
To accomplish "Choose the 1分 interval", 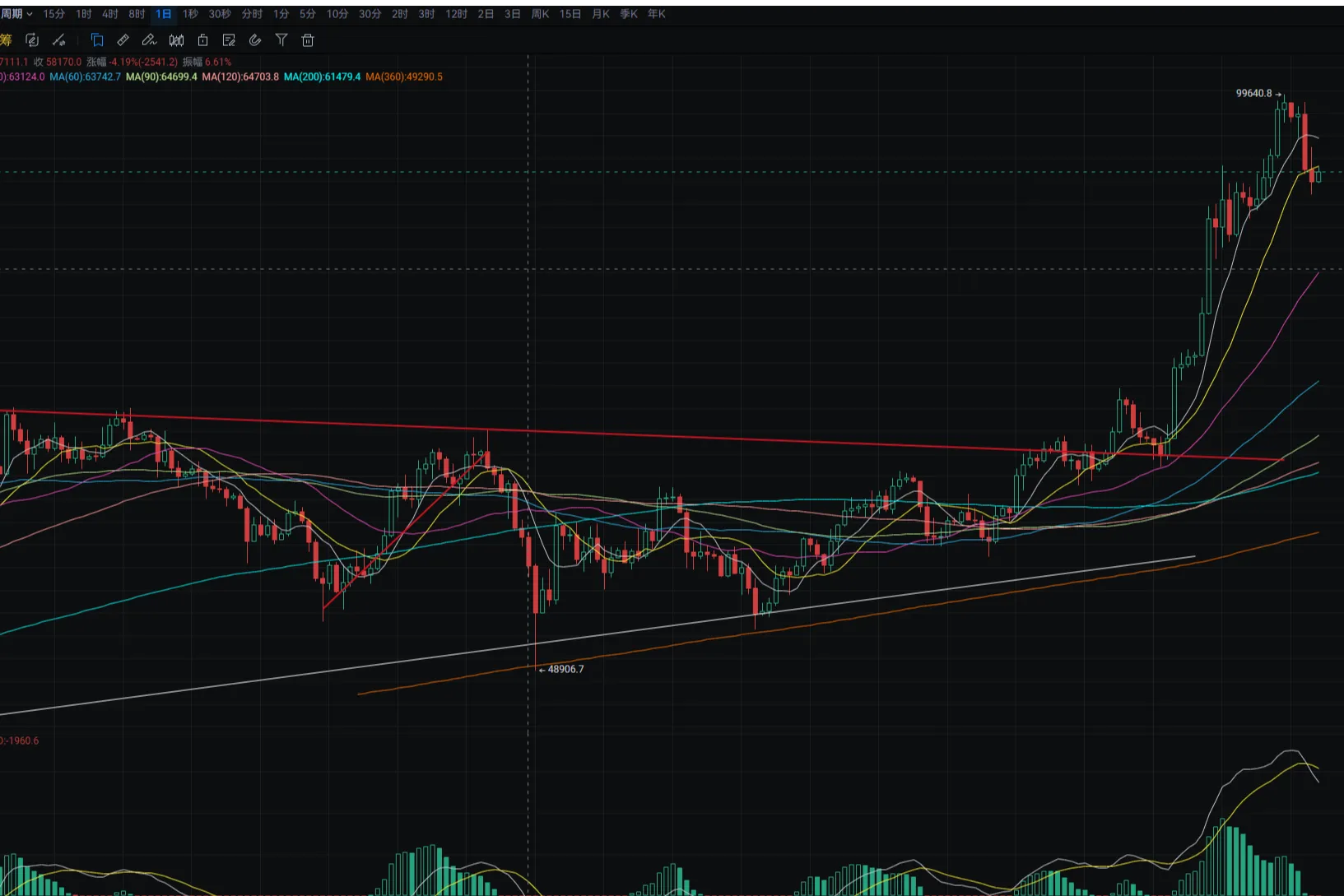I will [281, 14].
